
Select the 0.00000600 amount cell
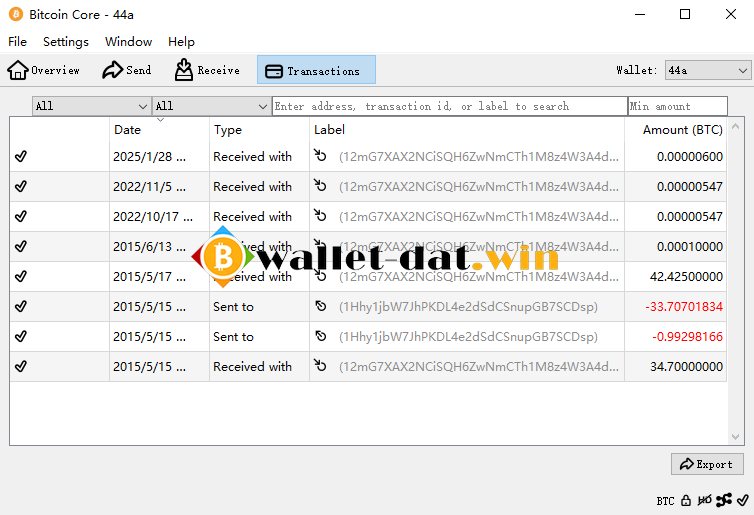pos(676,156)
